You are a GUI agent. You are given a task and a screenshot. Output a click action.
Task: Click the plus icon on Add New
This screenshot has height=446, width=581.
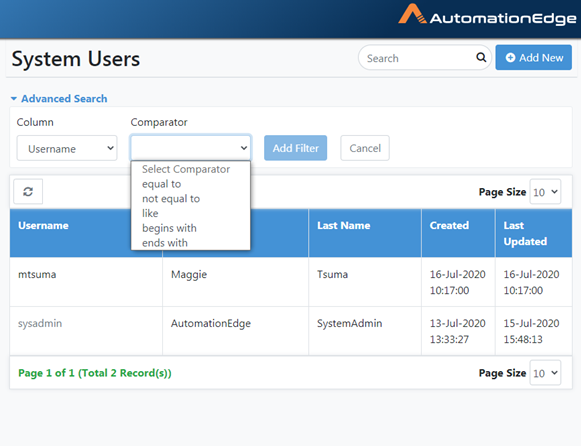coord(510,58)
